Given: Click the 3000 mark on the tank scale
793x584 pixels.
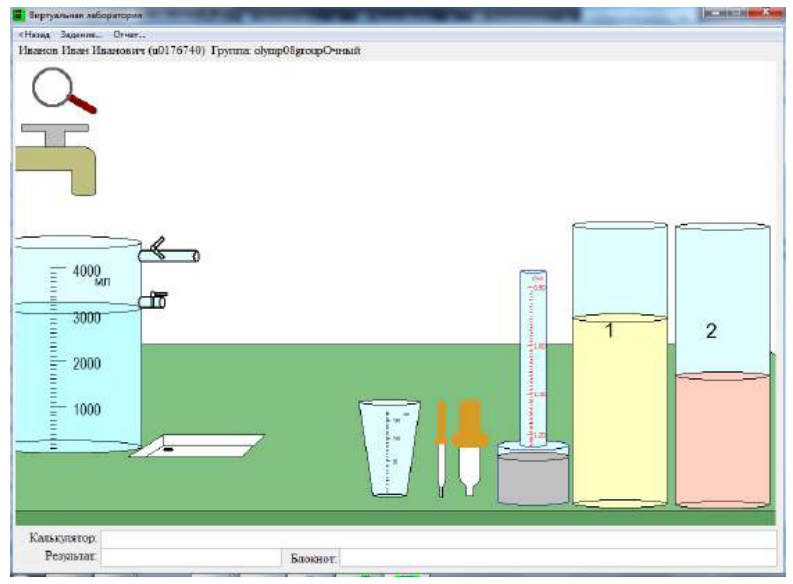Looking at the screenshot, I should click(86, 318).
